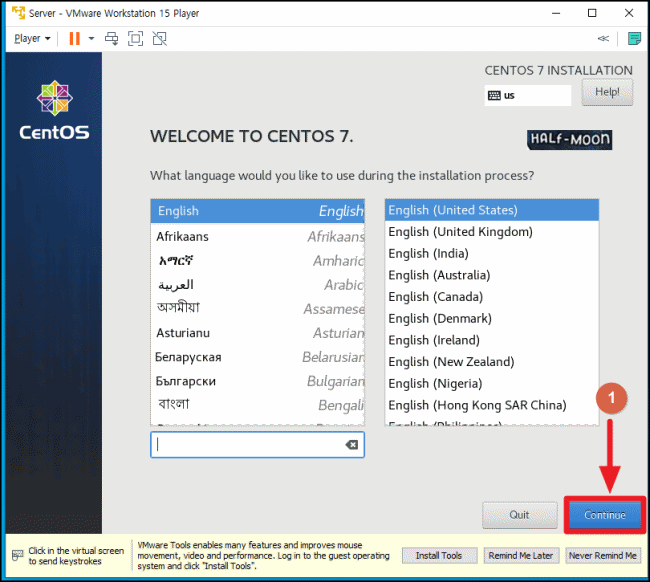Viewport: 650px width, 582px height.
Task: Click the keyboard icon in status bar
Action: (17, 555)
